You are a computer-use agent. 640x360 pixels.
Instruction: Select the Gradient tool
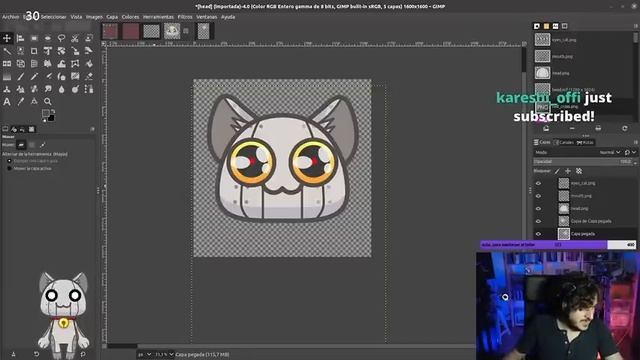tap(7, 76)
